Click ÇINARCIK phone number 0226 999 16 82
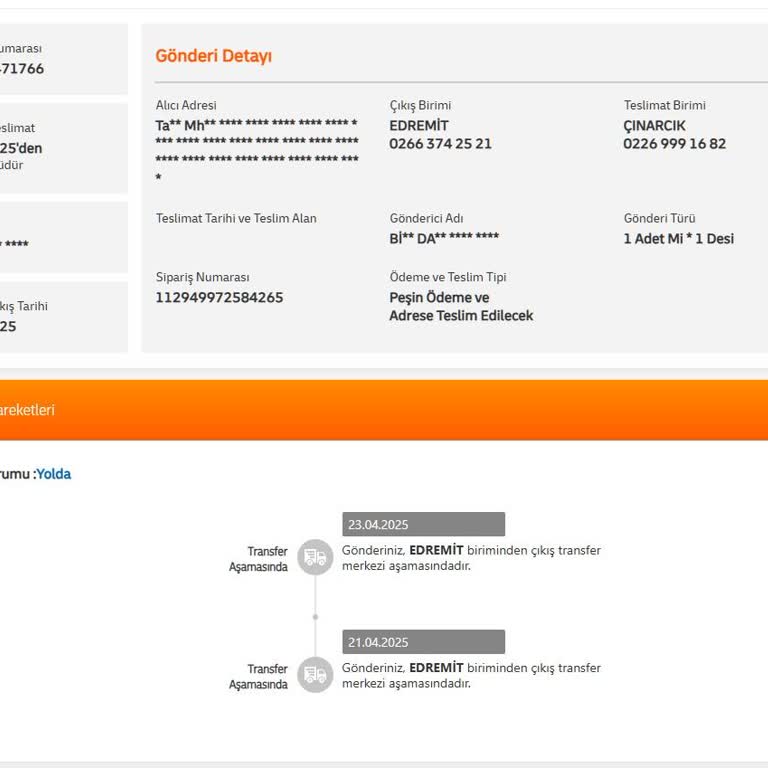The image size is (768, 768). click(674, 144)
